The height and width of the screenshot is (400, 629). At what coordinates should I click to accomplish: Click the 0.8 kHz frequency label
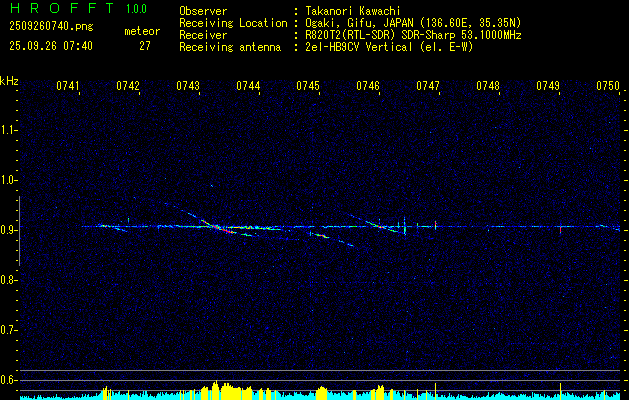(9, 280)
